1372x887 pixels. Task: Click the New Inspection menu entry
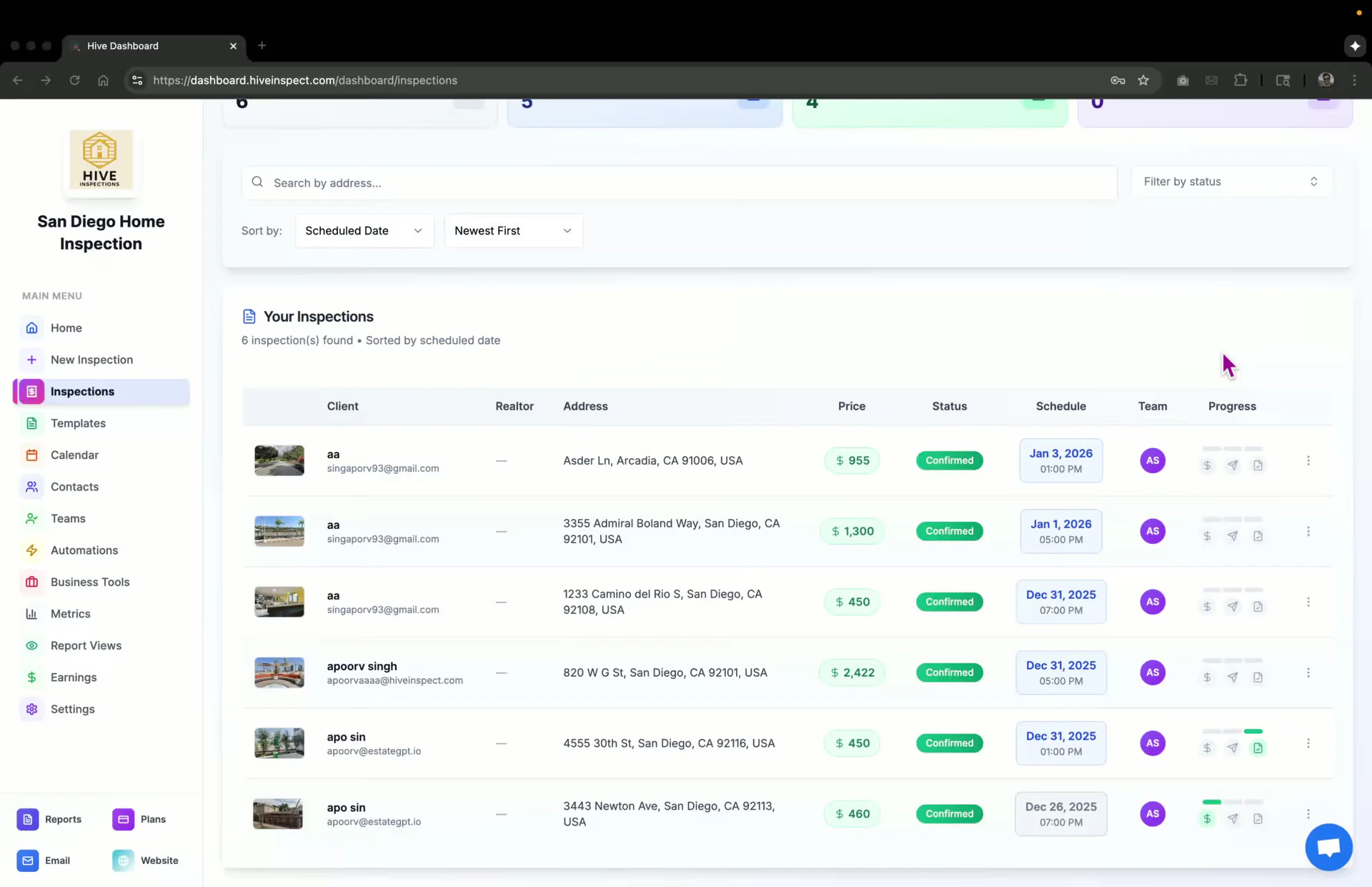point(91,360)
